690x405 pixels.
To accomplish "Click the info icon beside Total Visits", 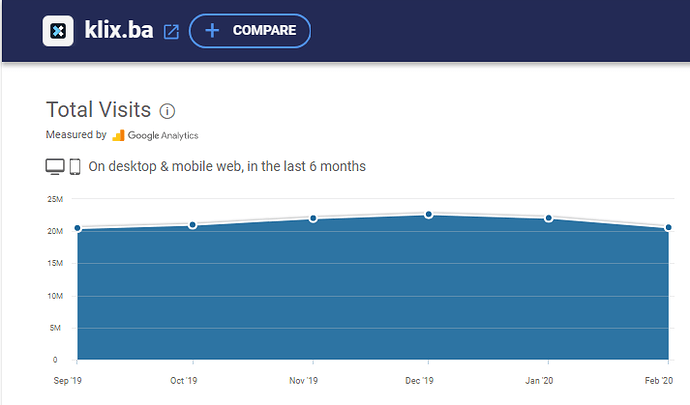I will [167, 111].
